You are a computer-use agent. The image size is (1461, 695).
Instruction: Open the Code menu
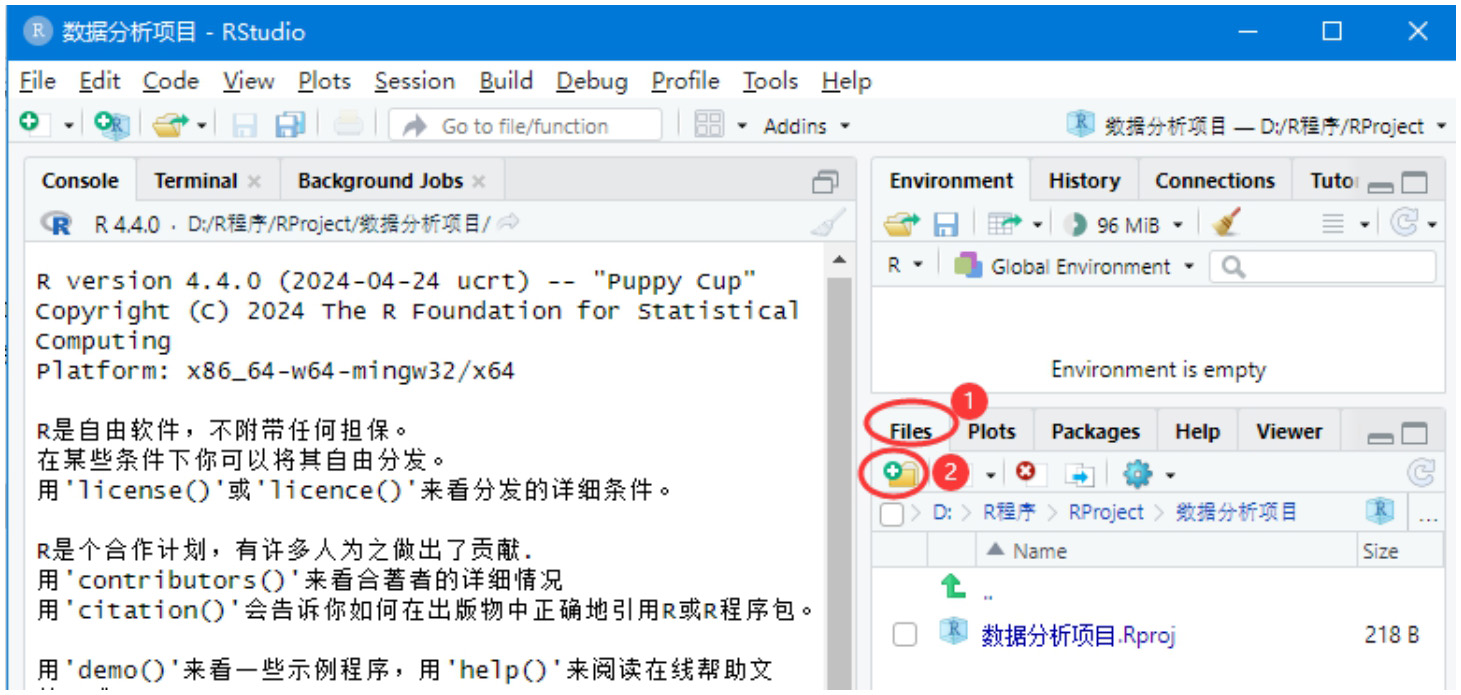point(171,81)
